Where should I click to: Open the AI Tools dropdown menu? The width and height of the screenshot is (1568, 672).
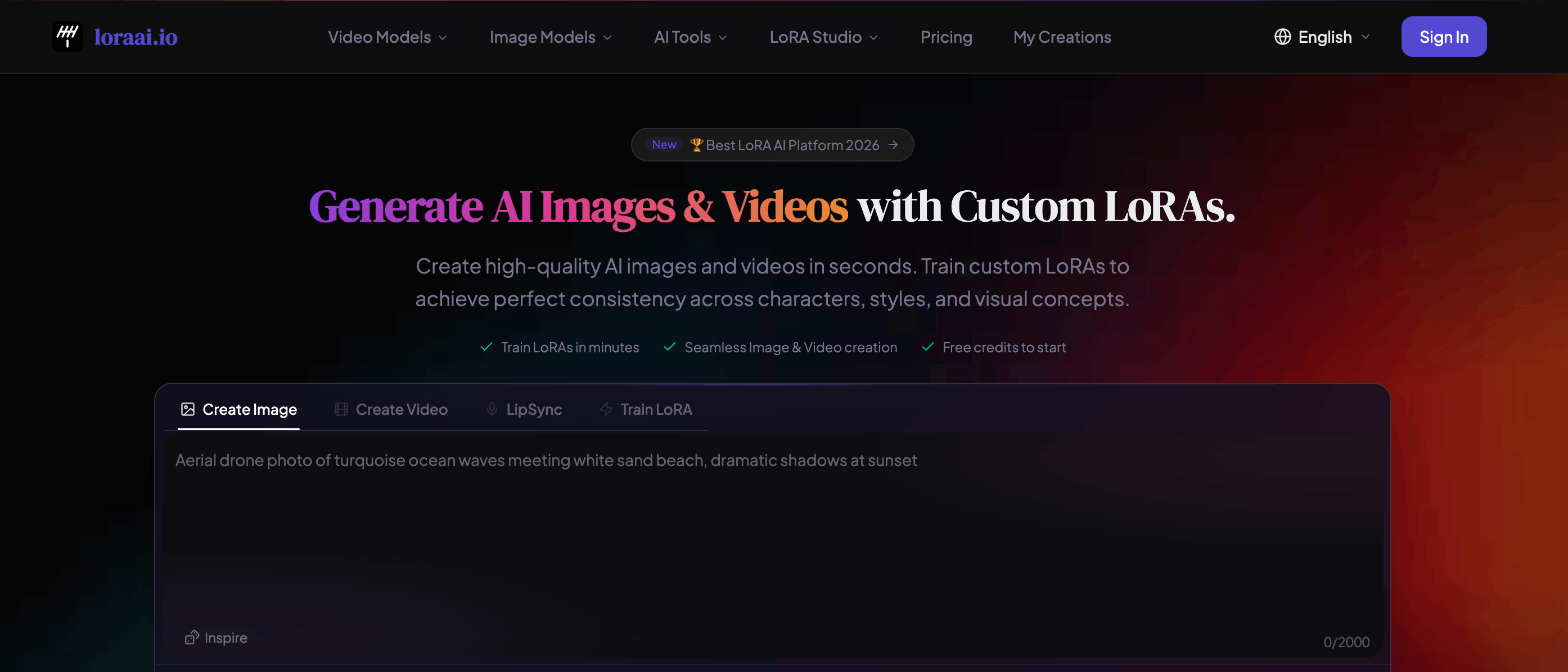(x=690, y=37)
